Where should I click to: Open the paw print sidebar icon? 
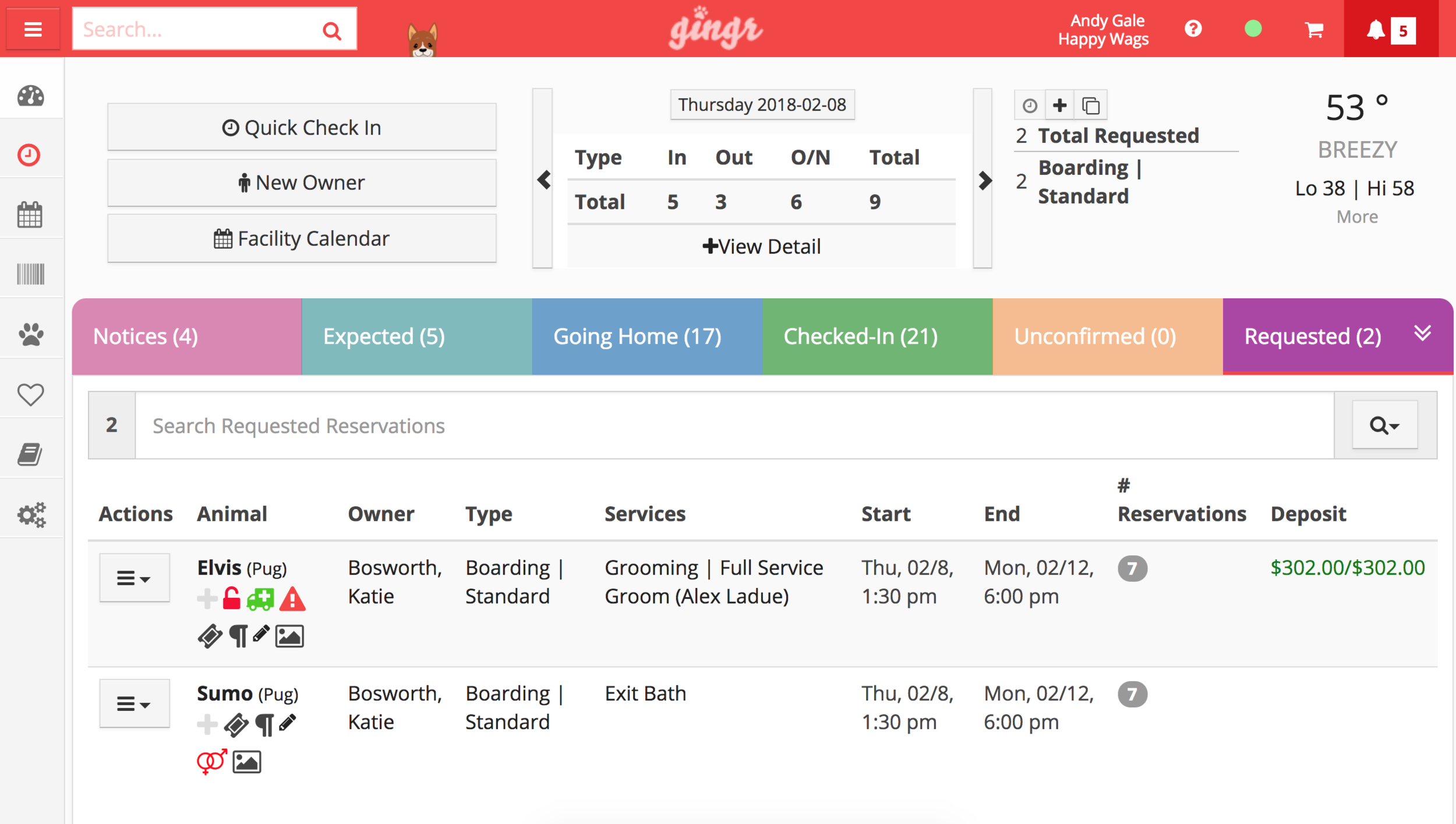31,334
